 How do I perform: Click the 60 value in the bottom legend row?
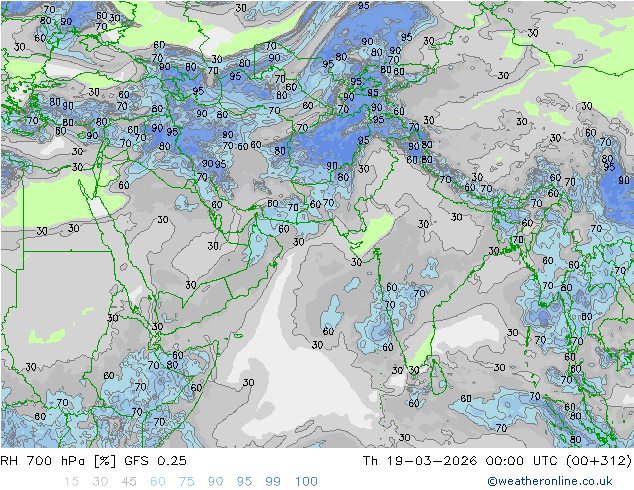(158, 482)
